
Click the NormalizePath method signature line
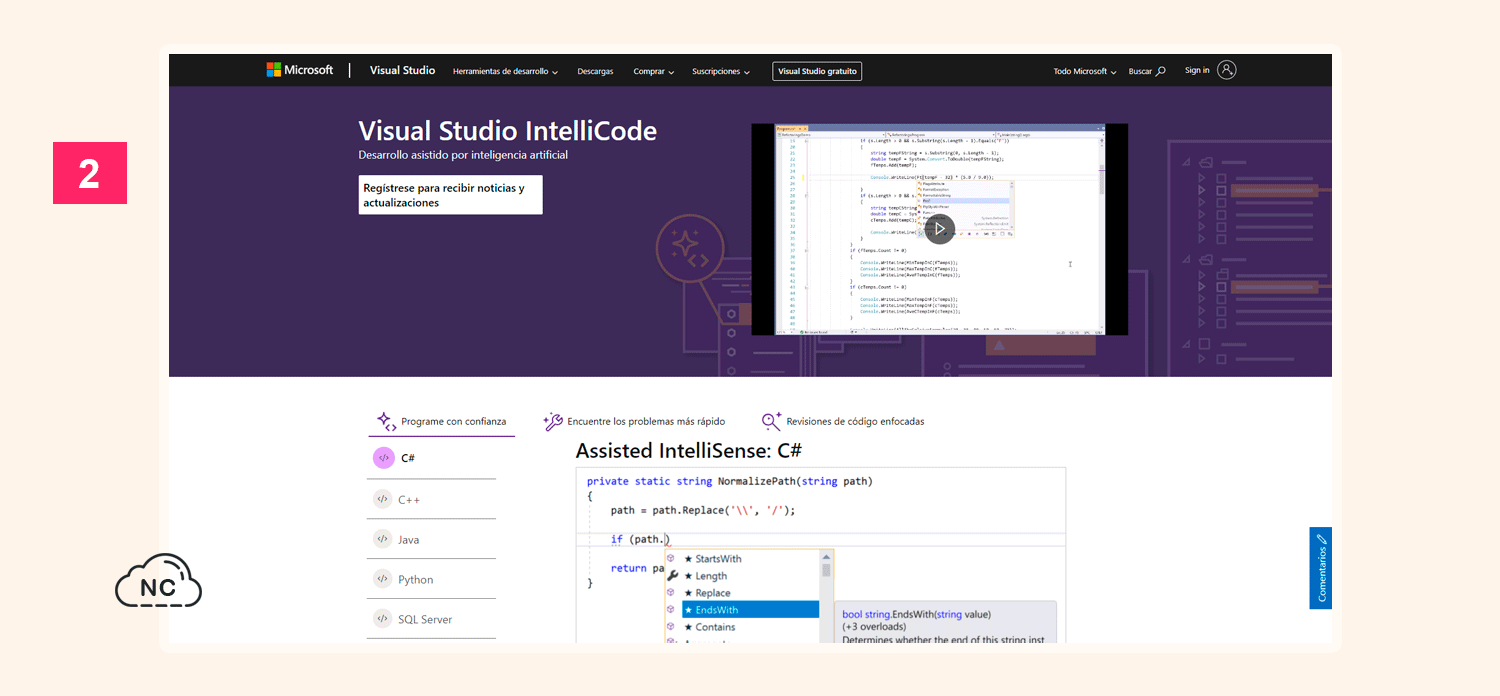point(730,481)
